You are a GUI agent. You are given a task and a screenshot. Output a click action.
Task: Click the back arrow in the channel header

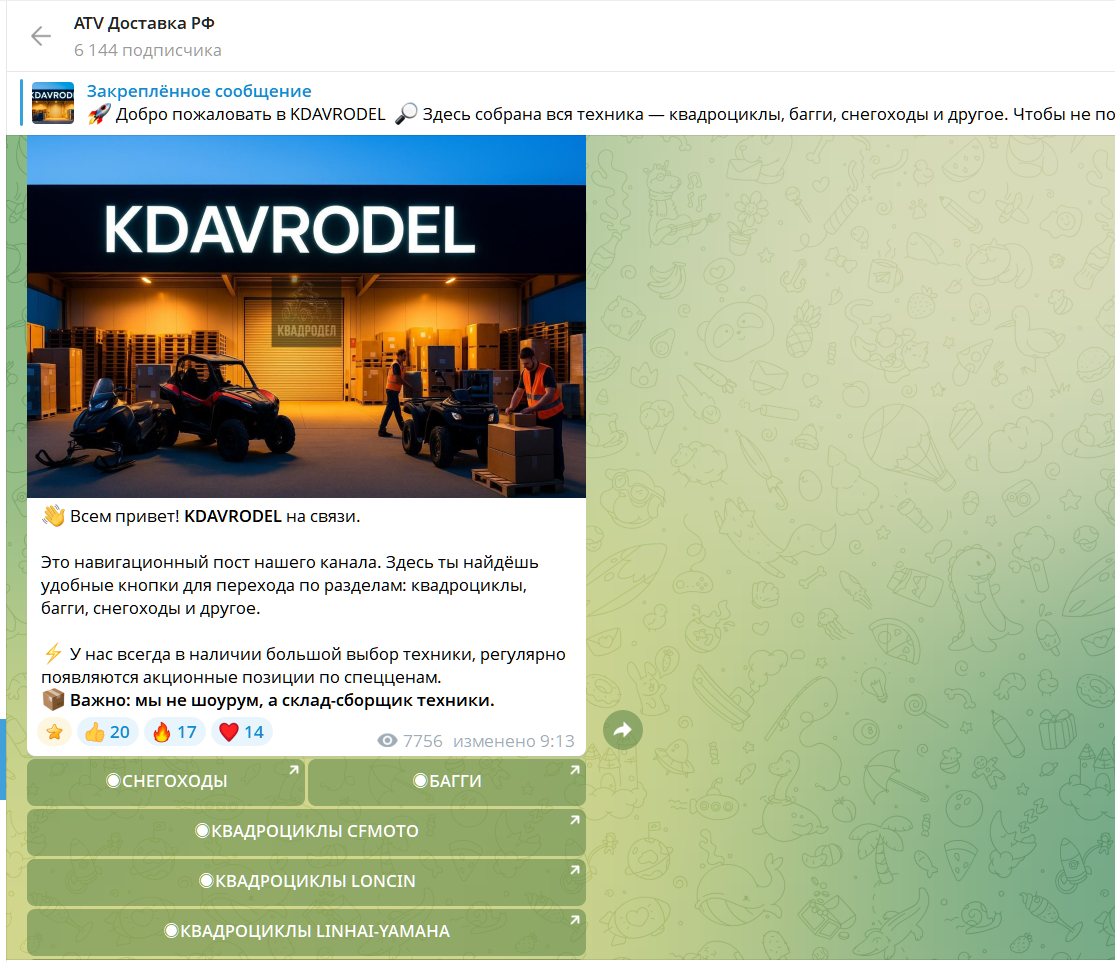(x=40, y=37)
